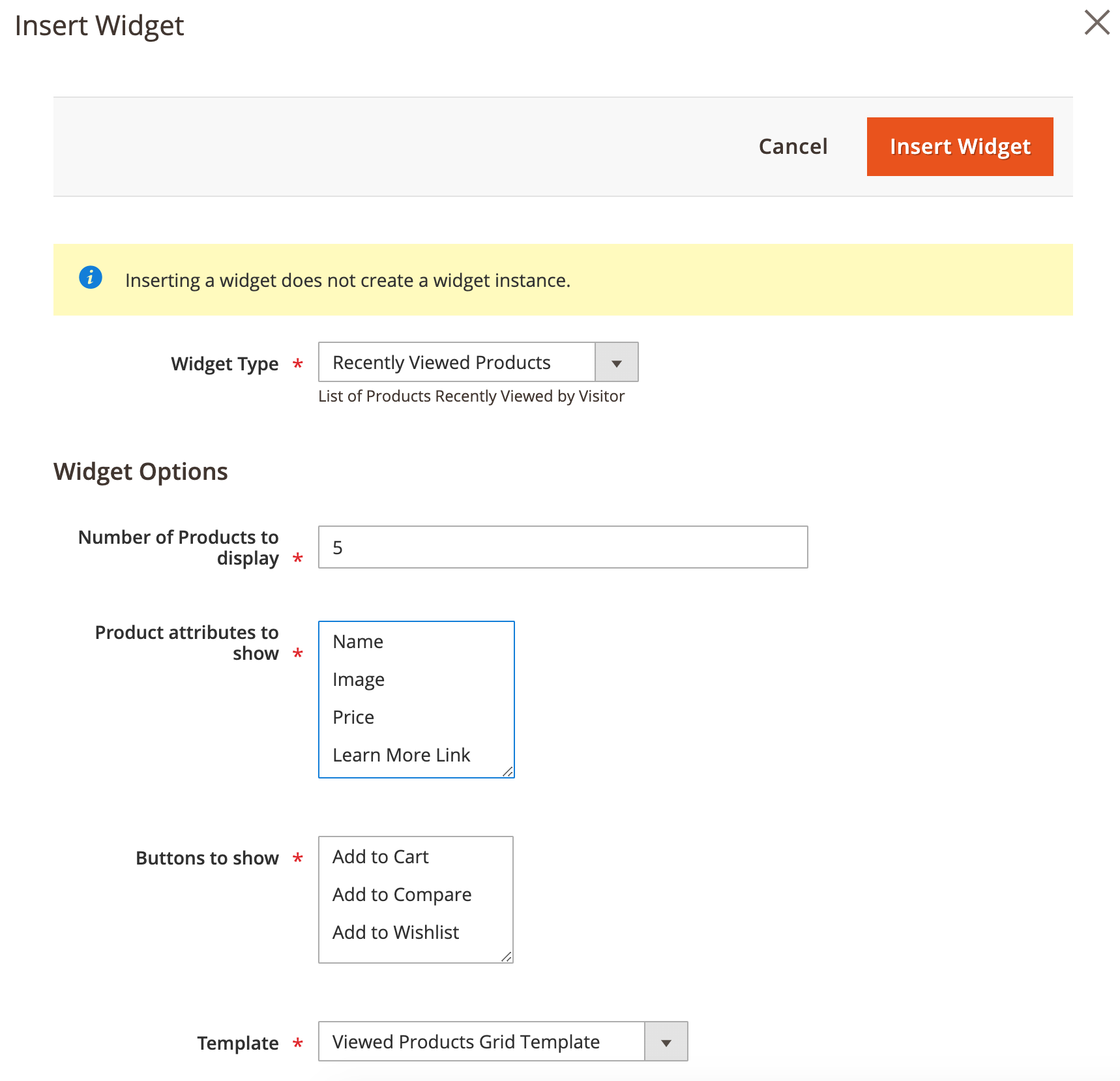Close the Insert Widget dialog with X

(x=1097, y=23)
